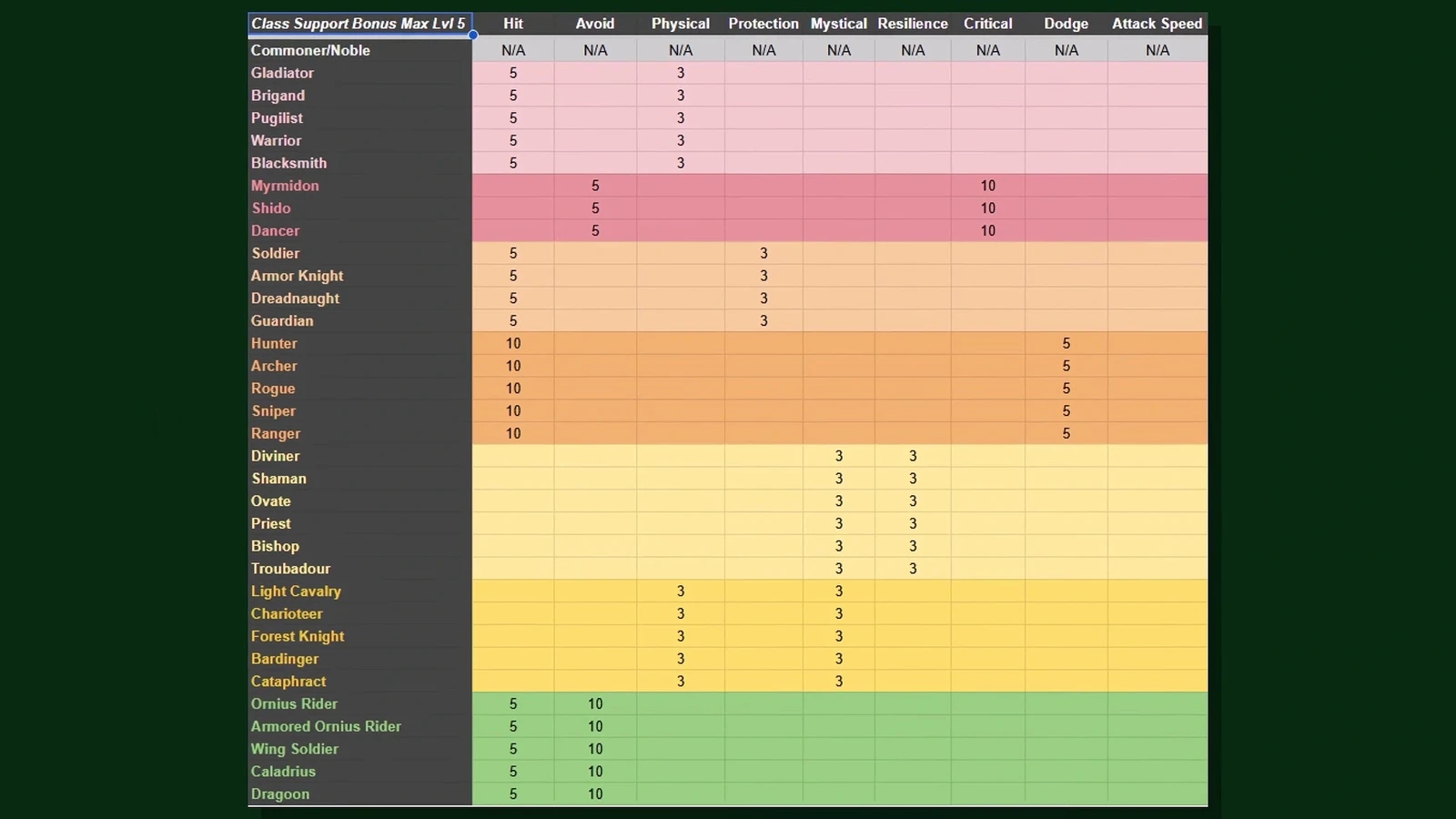This screenshot has width=1456, height=819.
Task: Click the Sniper row label
Action: [274, 411]
